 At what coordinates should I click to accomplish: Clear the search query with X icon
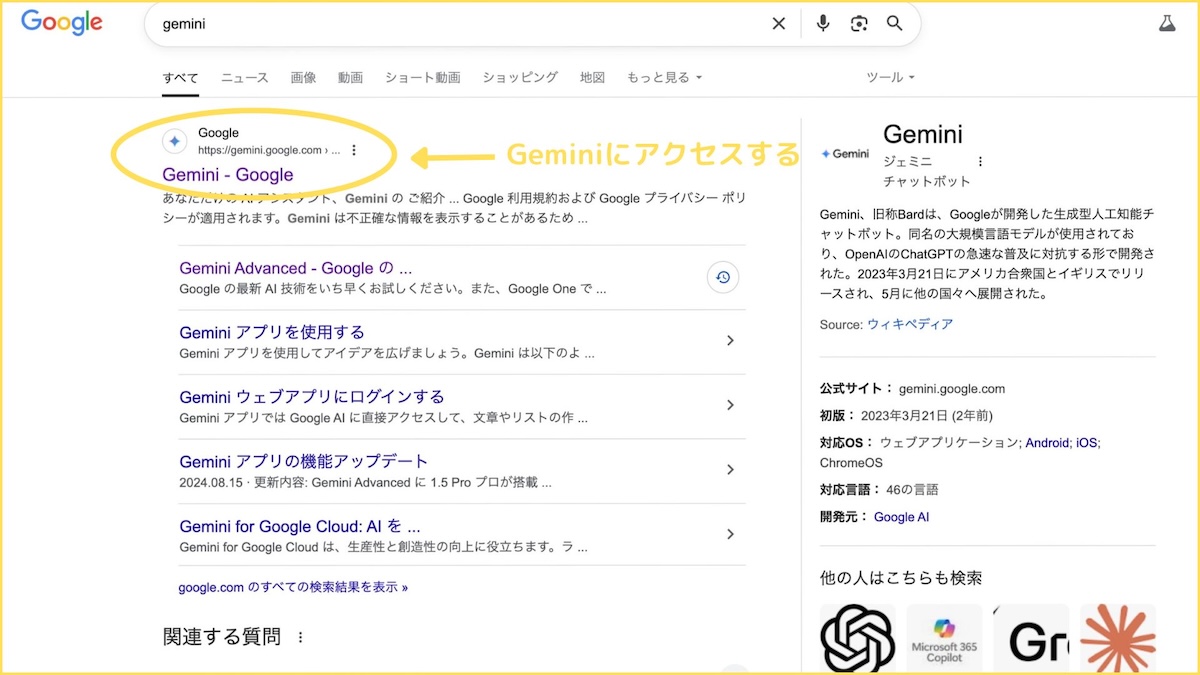pos(779,24)
